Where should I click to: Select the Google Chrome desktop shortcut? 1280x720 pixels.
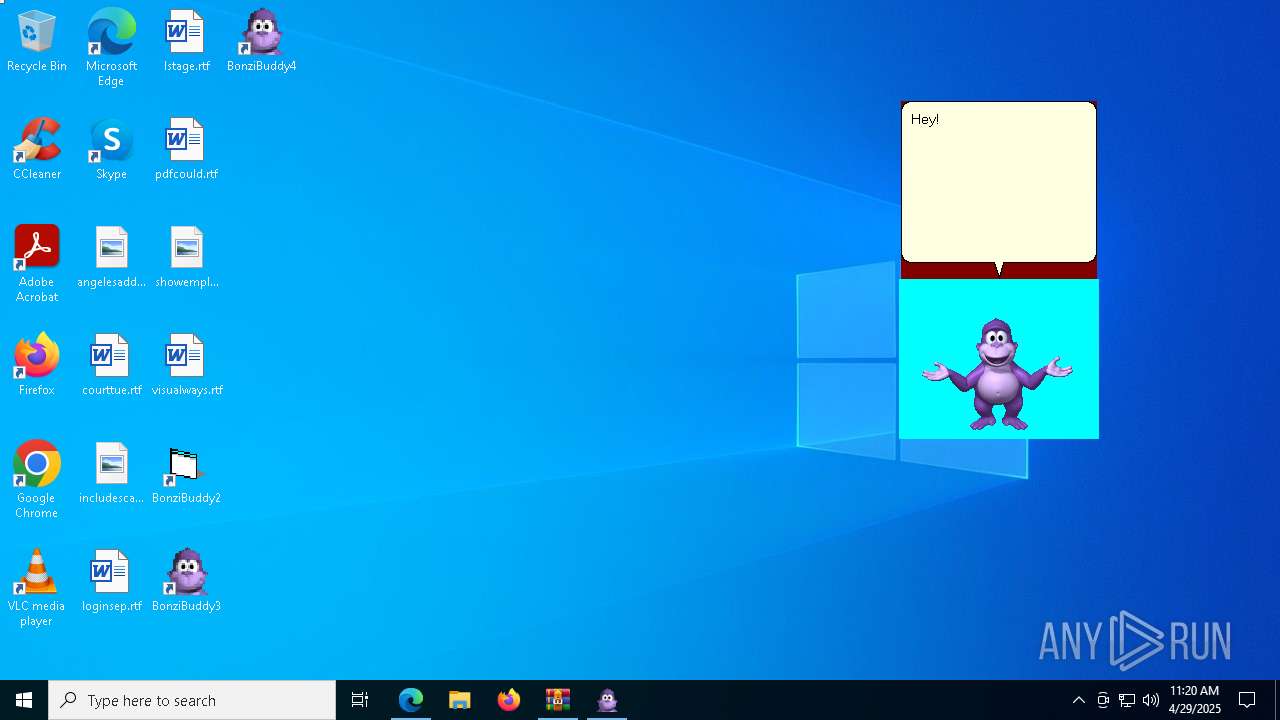click(37, 480)
